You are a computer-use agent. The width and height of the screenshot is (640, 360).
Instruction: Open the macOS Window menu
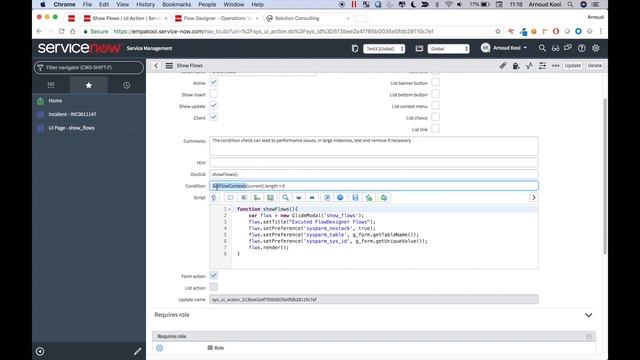click(233, 4)
